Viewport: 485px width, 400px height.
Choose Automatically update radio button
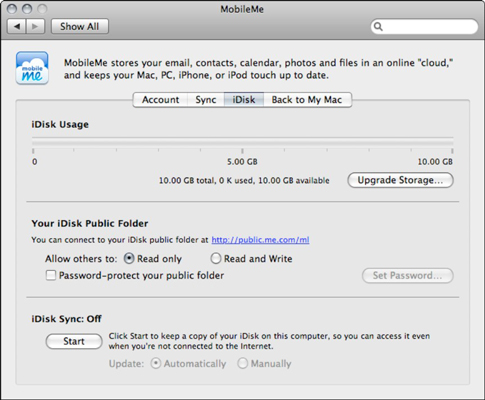click(x=156, y=363)
